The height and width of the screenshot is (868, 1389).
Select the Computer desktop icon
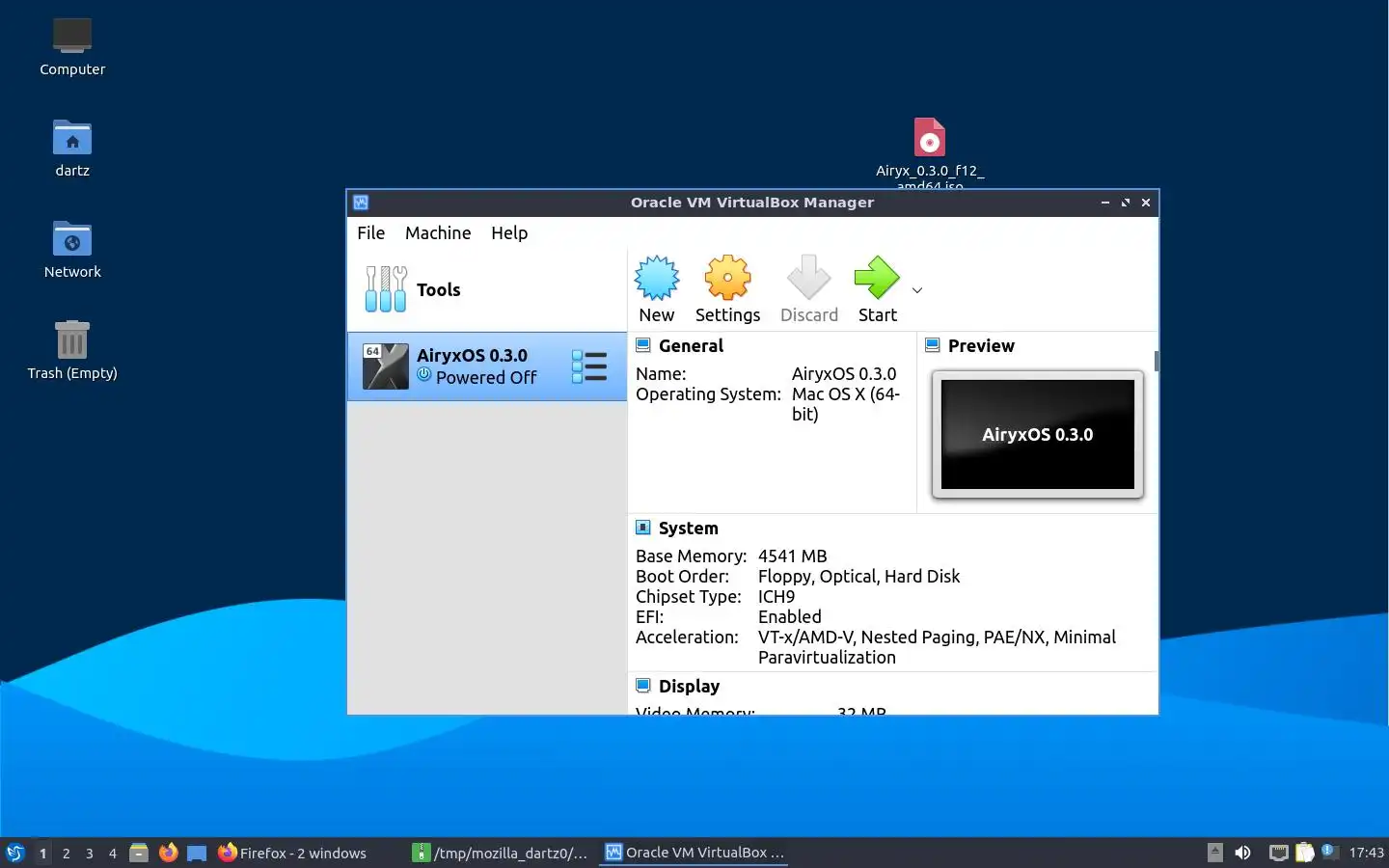coord(72,37)
